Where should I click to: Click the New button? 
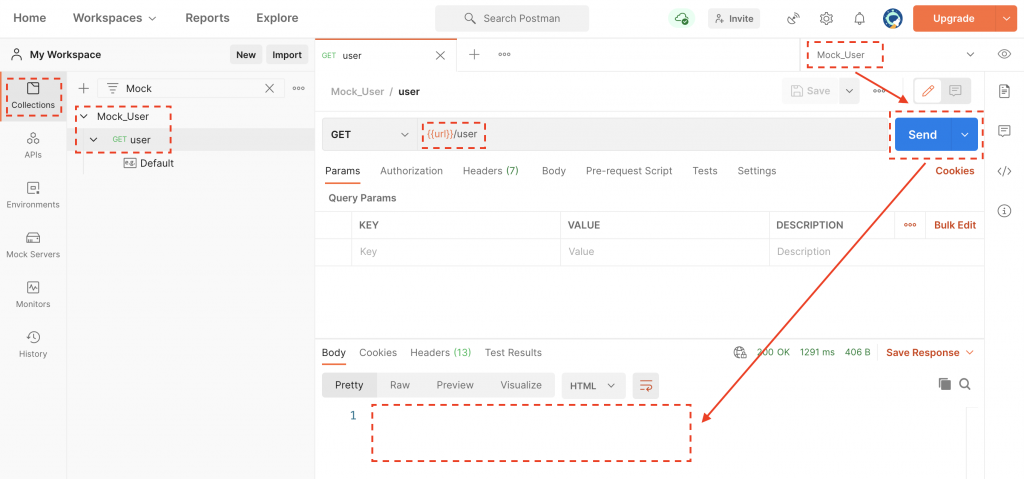click(246, 55)
